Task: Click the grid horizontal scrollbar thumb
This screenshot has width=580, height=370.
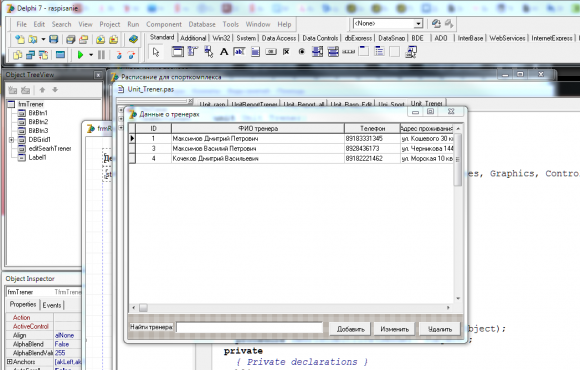Action: 143,308
